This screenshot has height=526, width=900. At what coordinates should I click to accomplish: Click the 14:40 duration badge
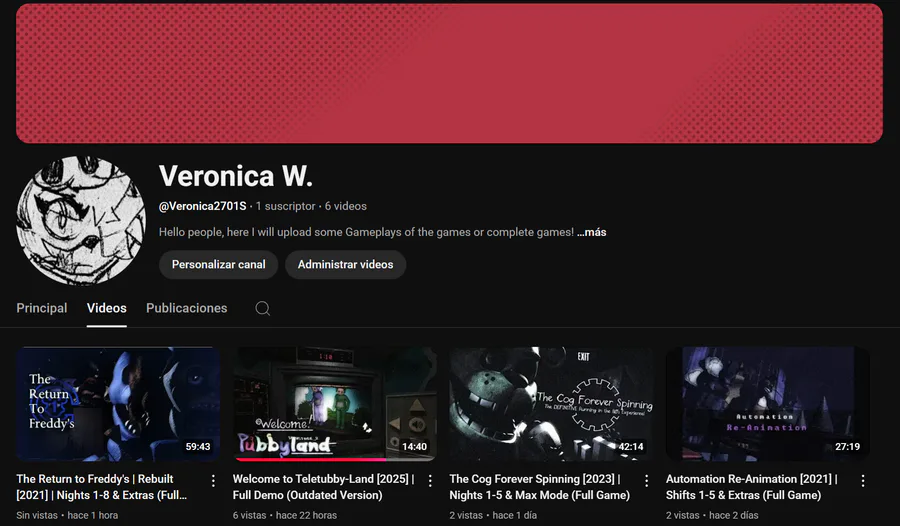pyautogui.click(x=414, y=447)
